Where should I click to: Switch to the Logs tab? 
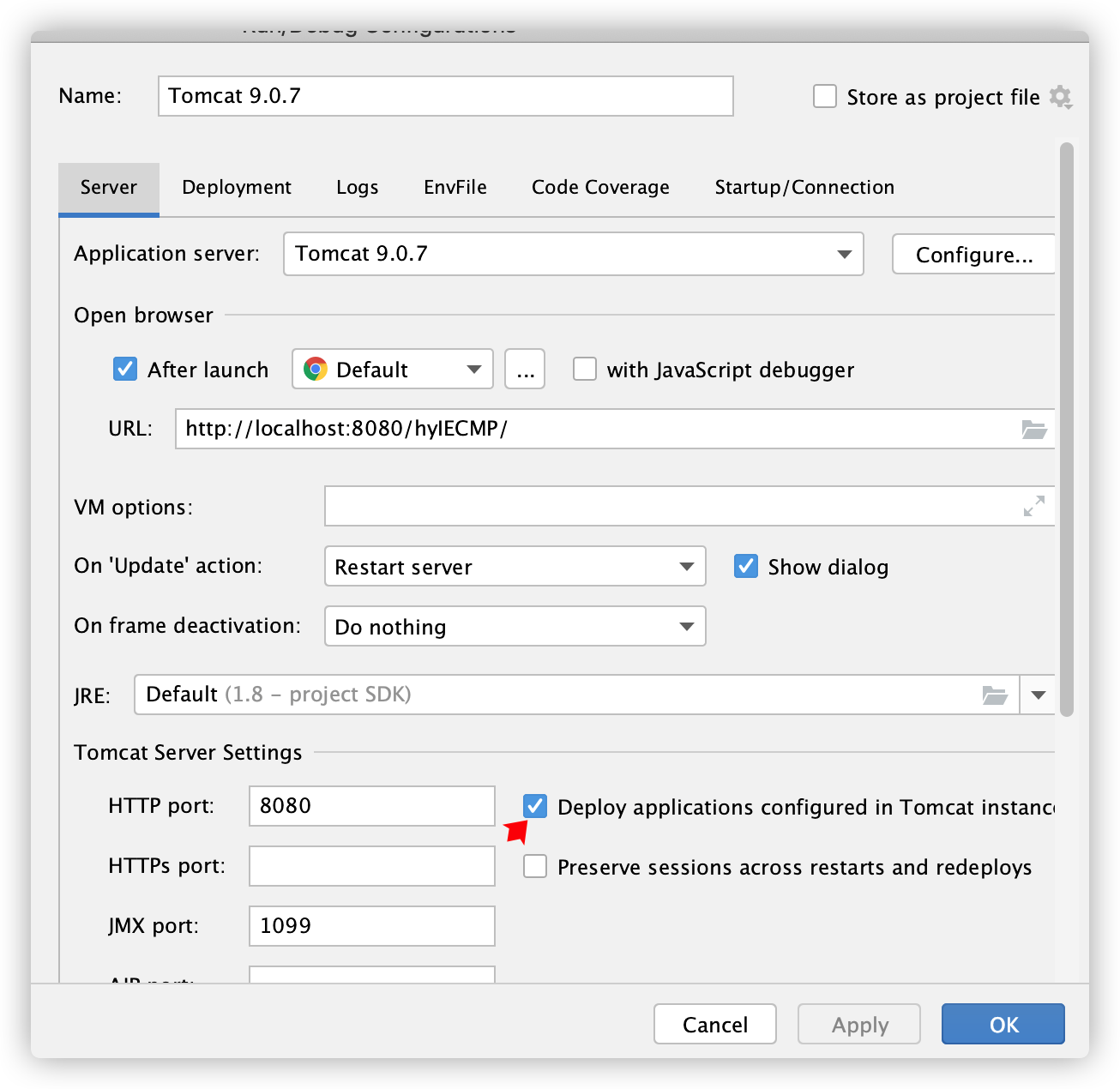click(358, 188)
